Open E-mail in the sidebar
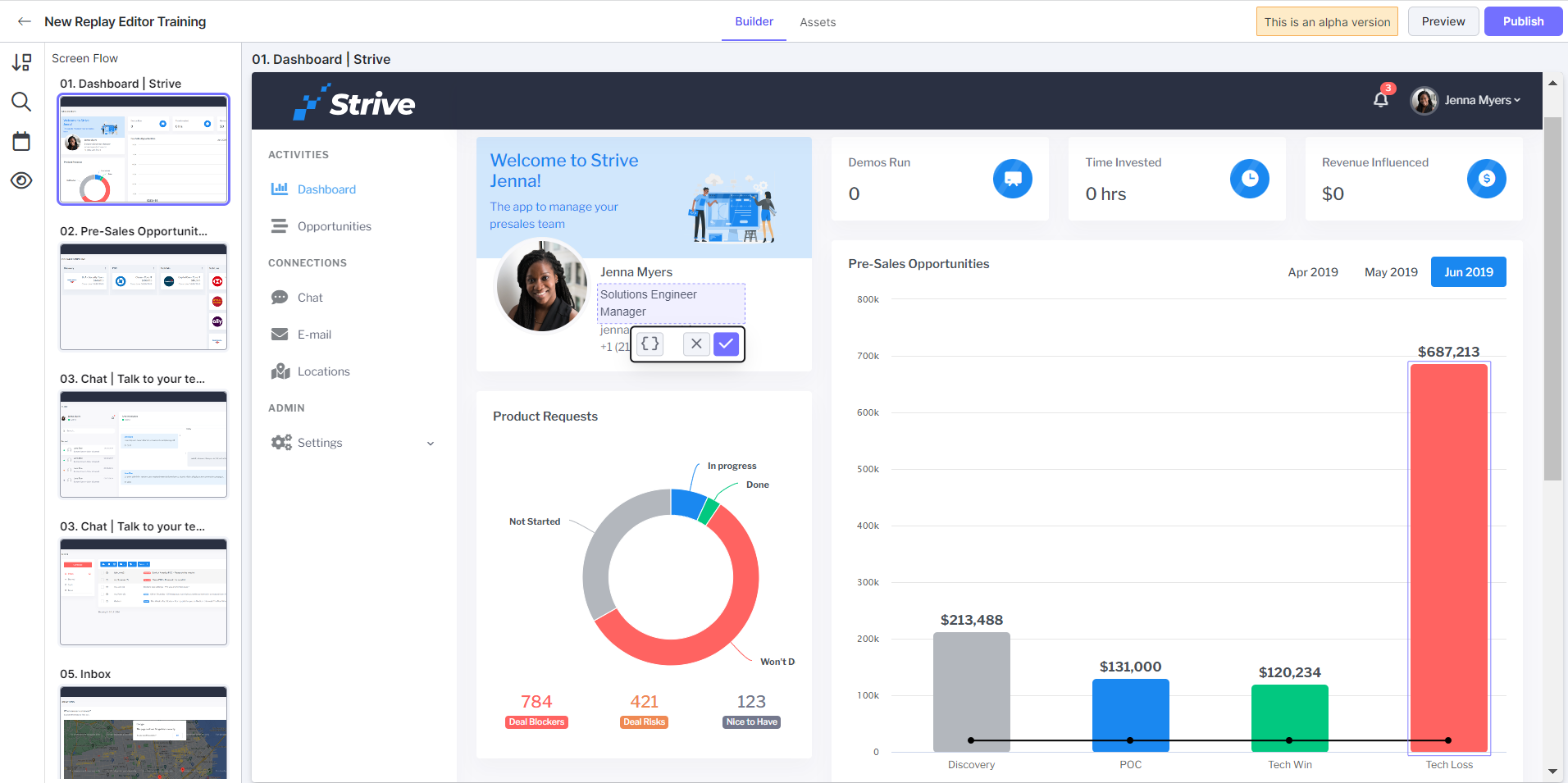 click(x=314, y=335)
